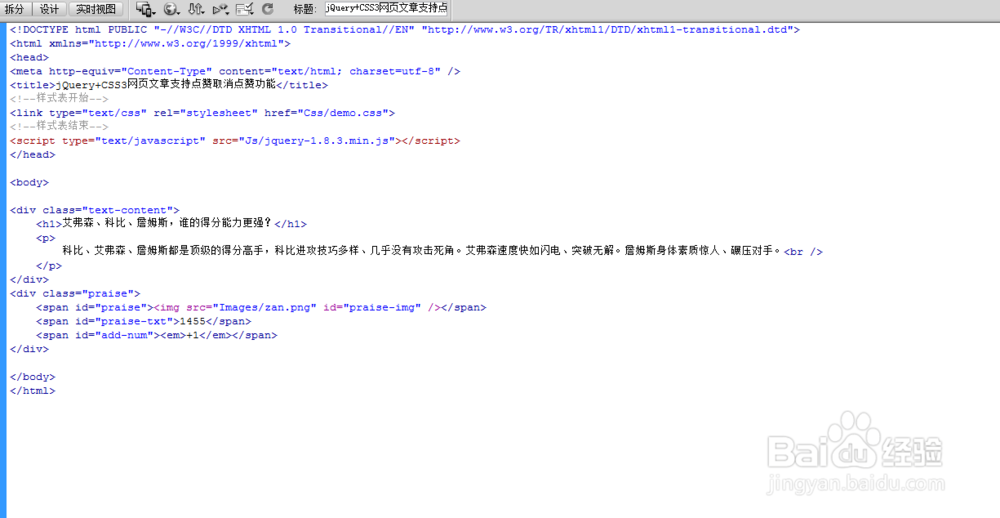
Task: Click the 样式表开始 comment line
Action: [x=59, y=99]
